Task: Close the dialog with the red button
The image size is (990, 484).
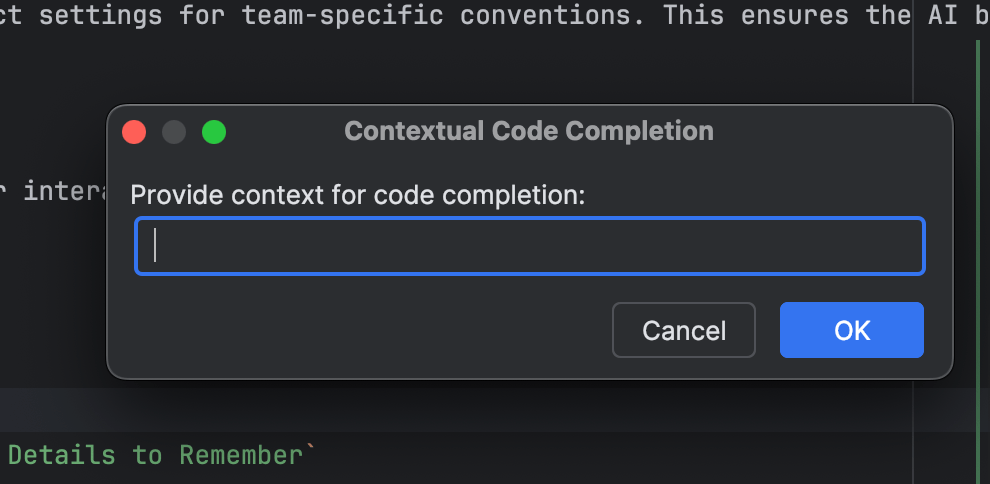Action: point(134,132)
